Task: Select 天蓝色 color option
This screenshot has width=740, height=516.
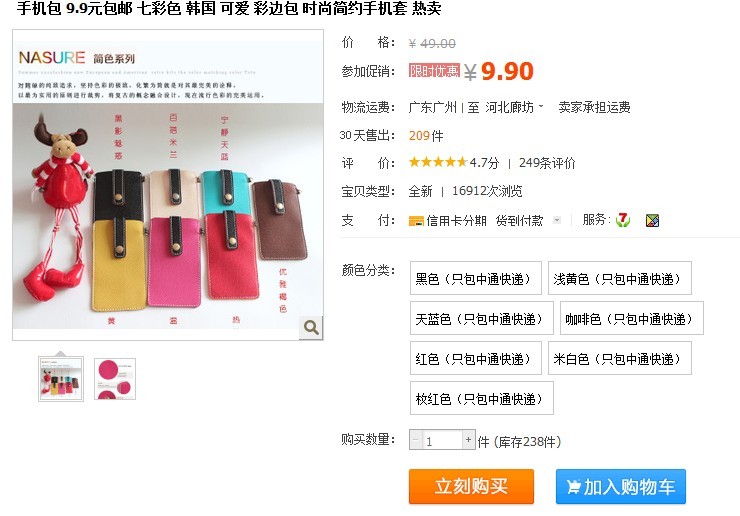Action: [x=481, y=319]
